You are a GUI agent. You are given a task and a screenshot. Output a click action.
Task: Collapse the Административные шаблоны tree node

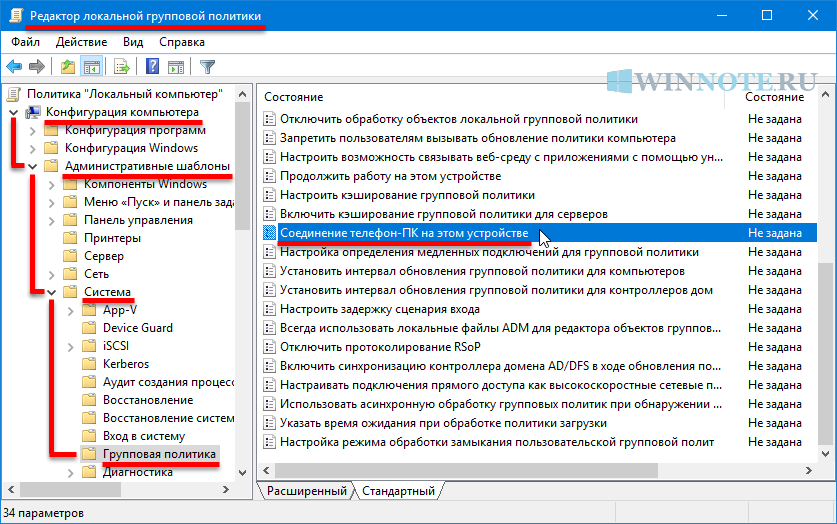coord(32,166)
